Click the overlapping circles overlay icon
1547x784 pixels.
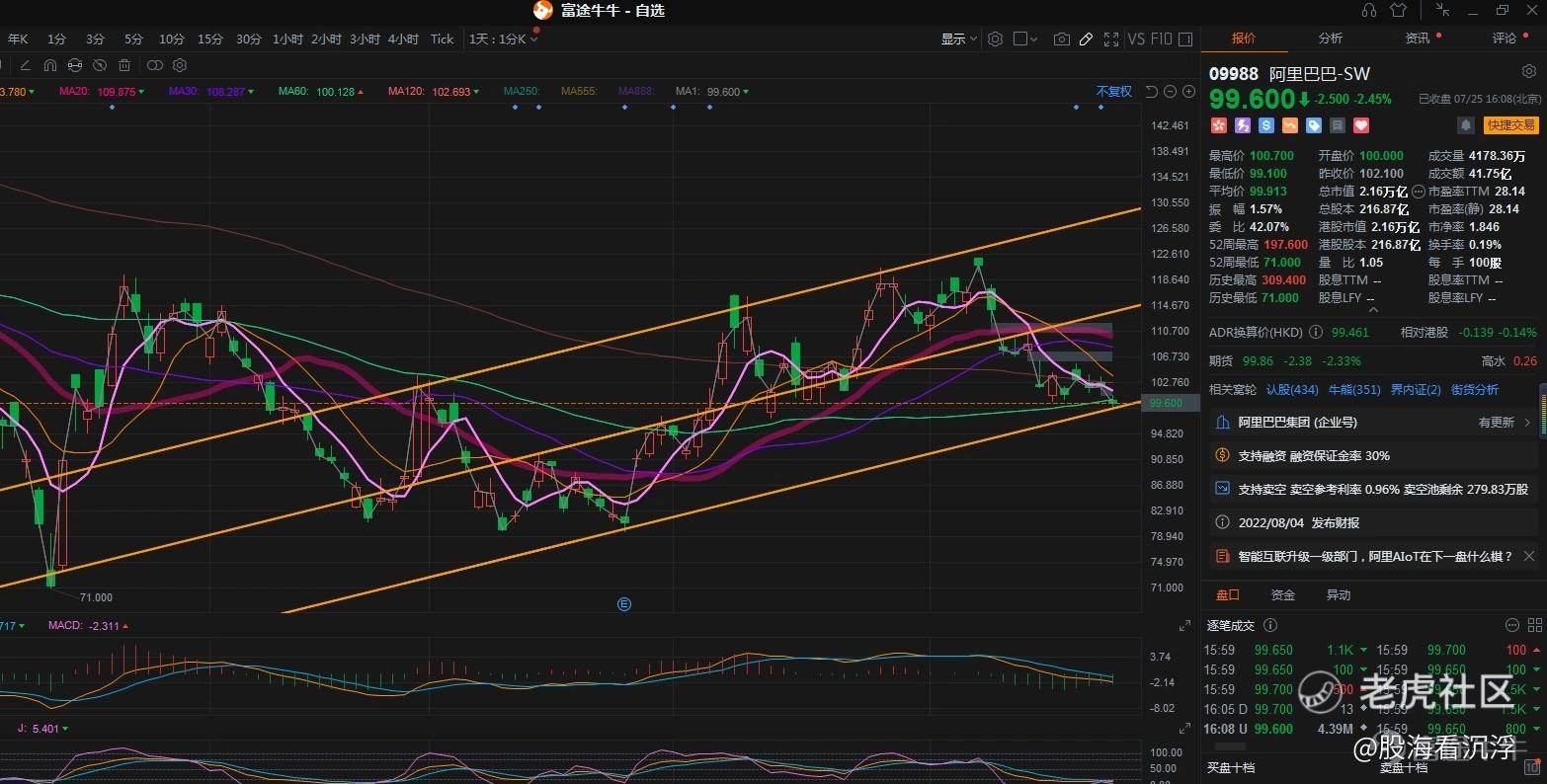point(155,65)
